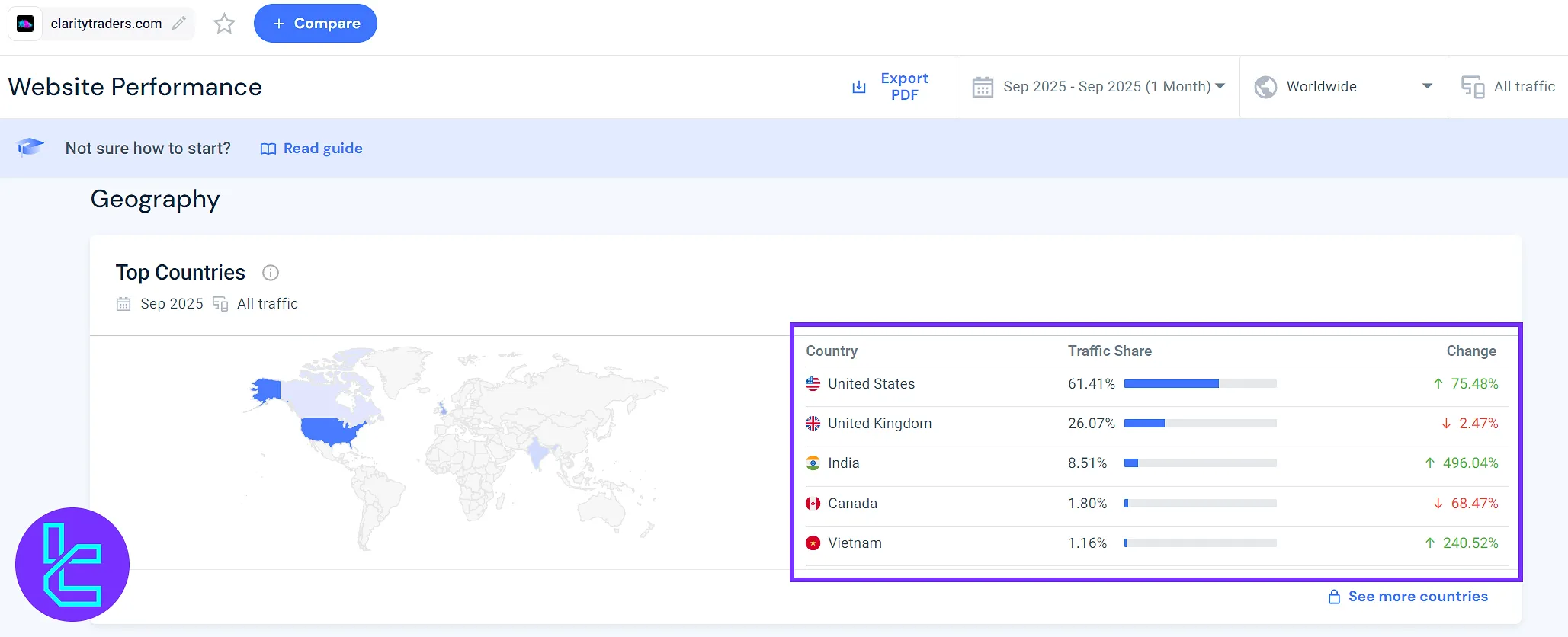Viewport: 1568px width, 637px height.
Task: Sort by the Change column header
Action: (1470, 351)
